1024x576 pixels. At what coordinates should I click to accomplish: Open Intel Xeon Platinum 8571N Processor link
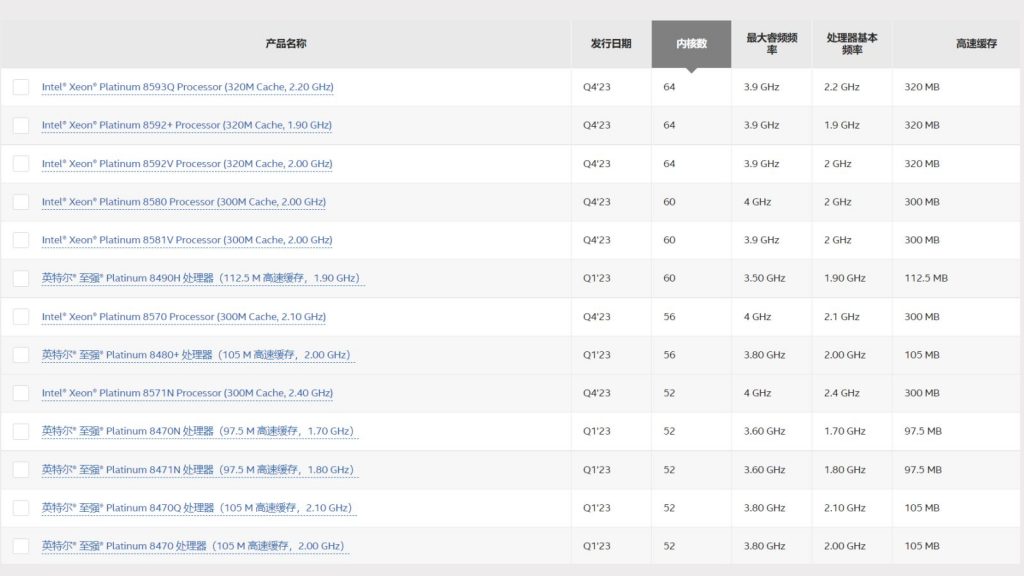point(187,393)
